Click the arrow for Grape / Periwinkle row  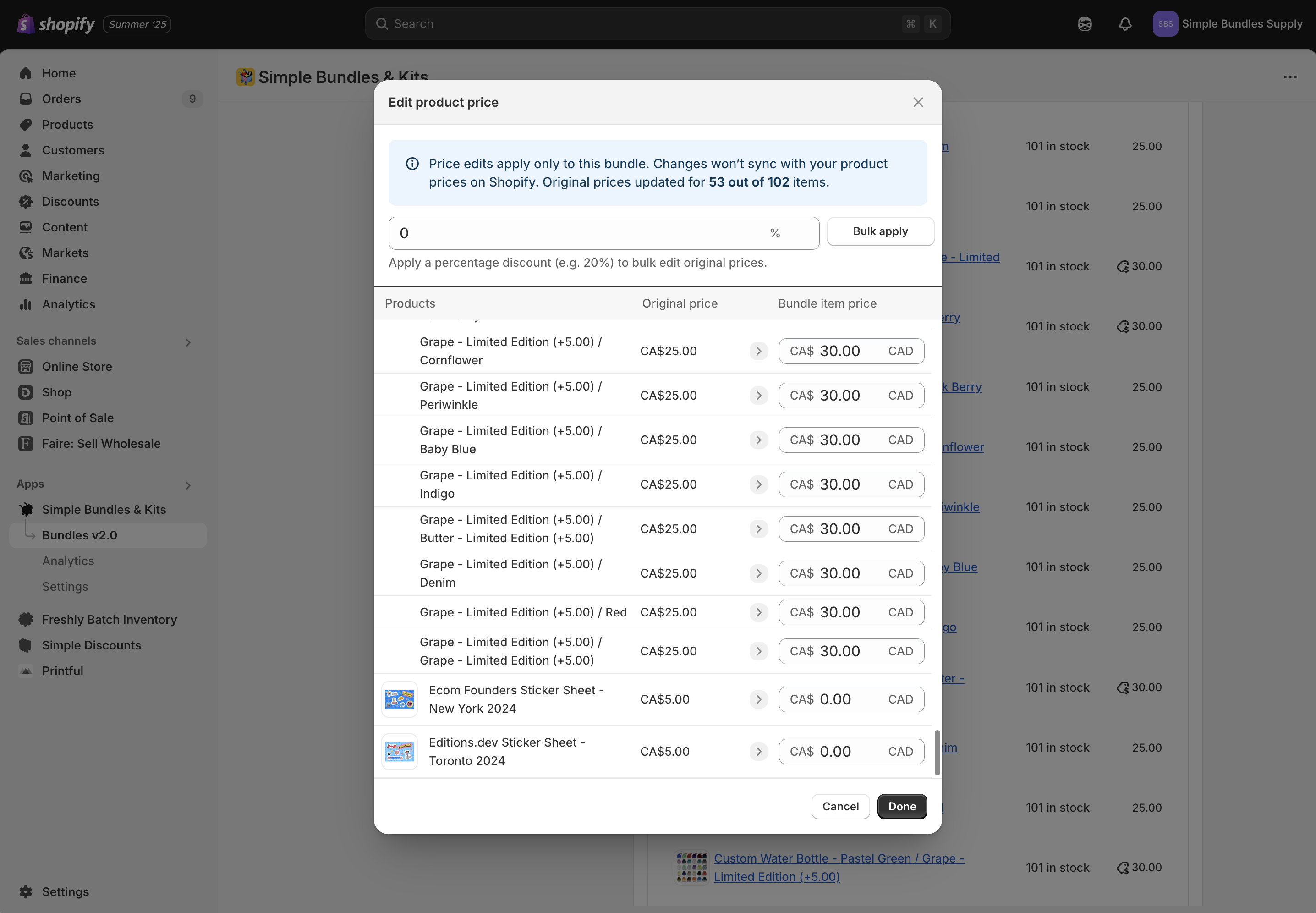[759, 396]
